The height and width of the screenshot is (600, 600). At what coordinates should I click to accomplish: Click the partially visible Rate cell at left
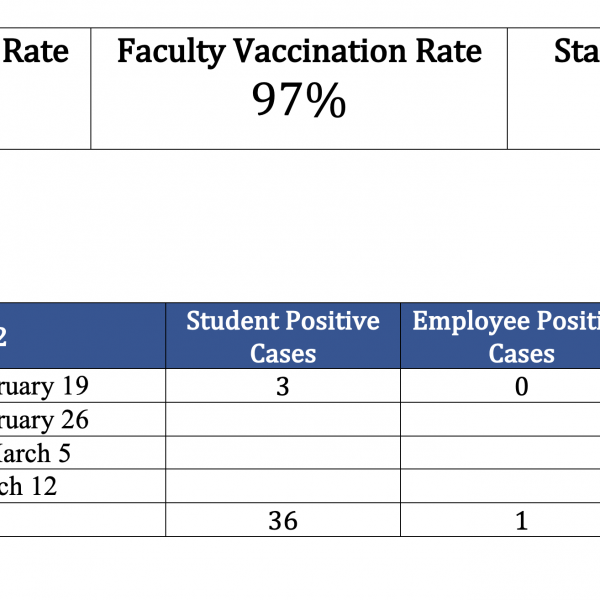(42, 52)
